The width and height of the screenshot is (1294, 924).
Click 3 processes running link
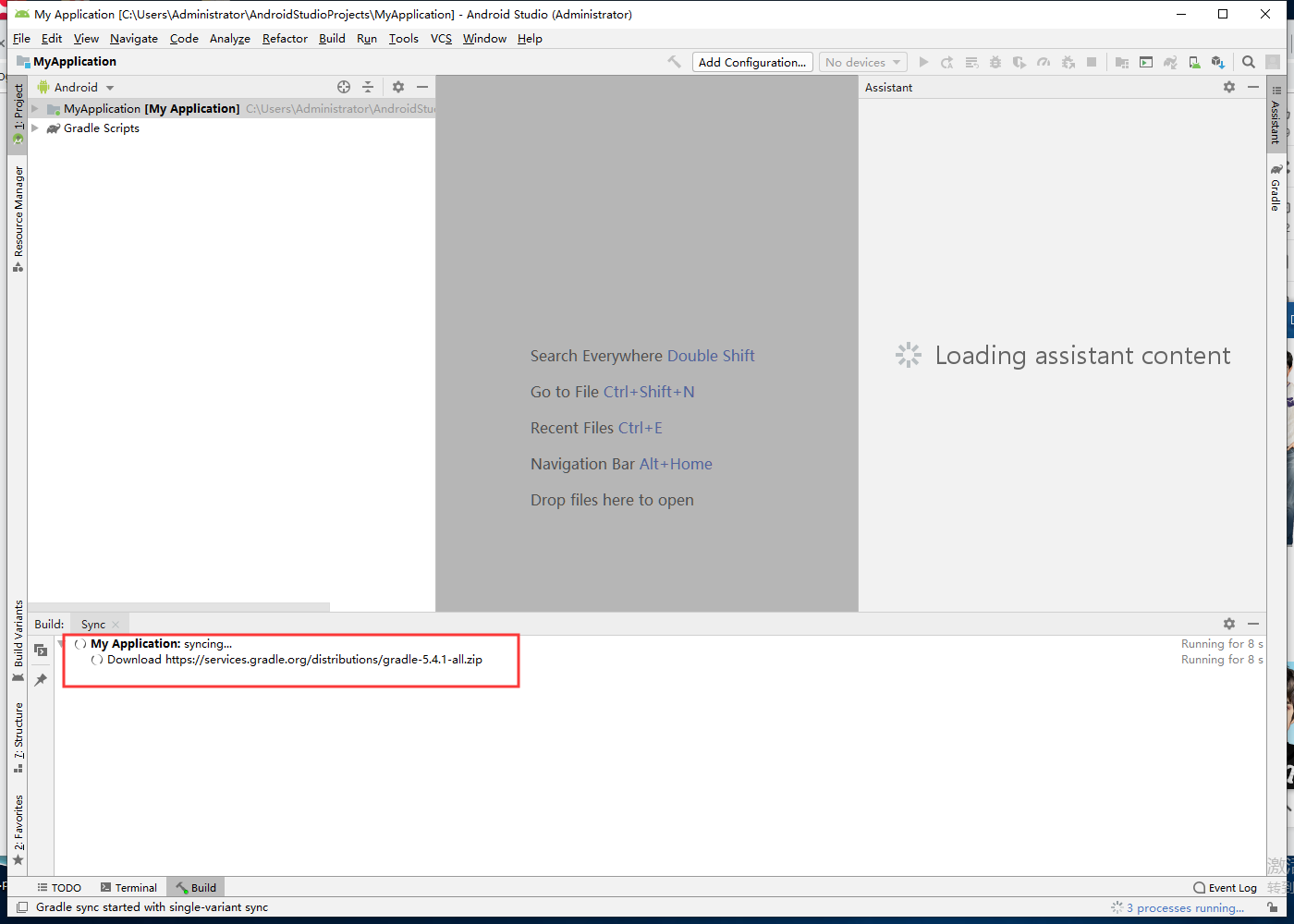(1186, 907)
